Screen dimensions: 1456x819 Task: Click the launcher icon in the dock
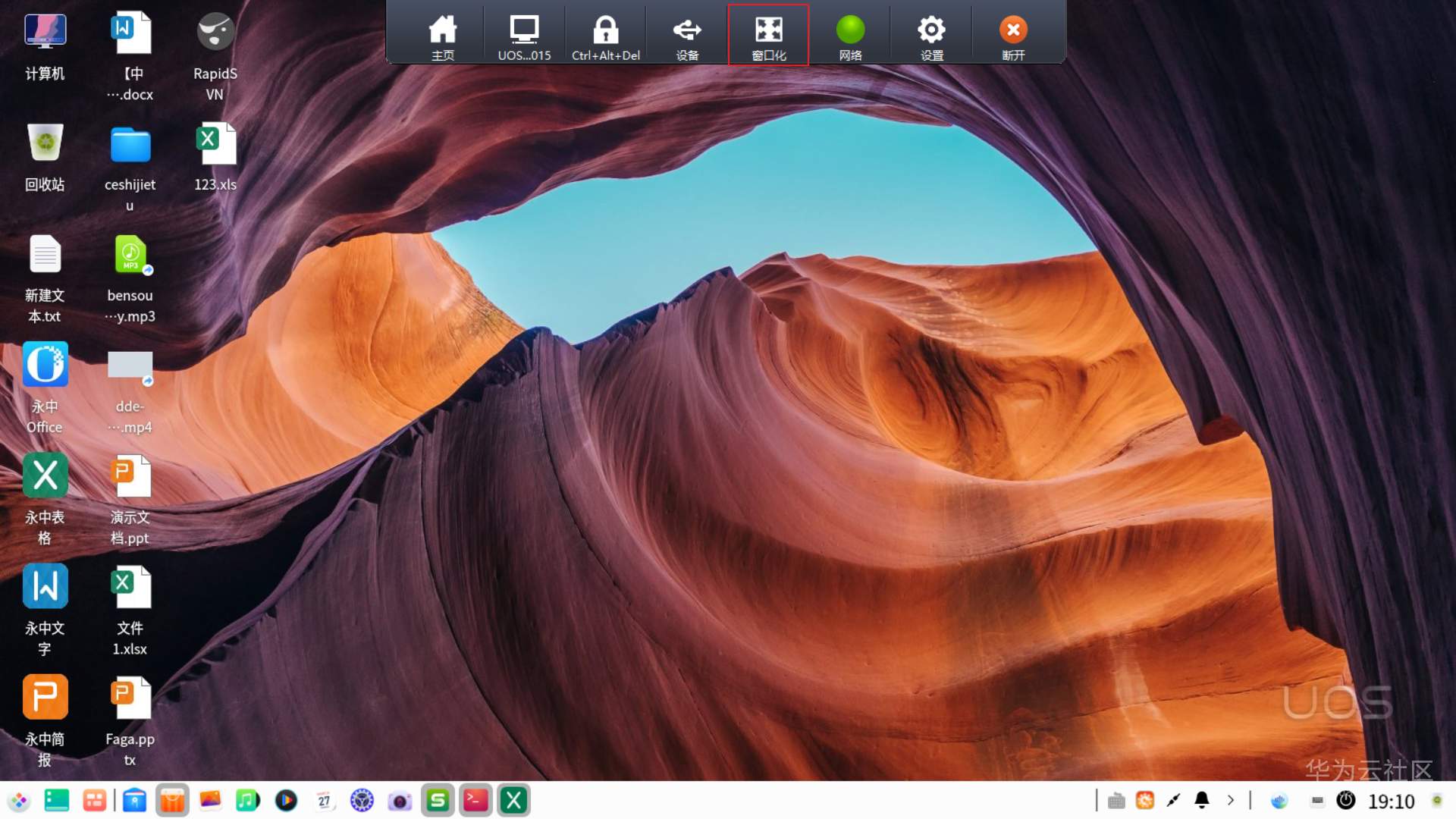pos(19,801)
